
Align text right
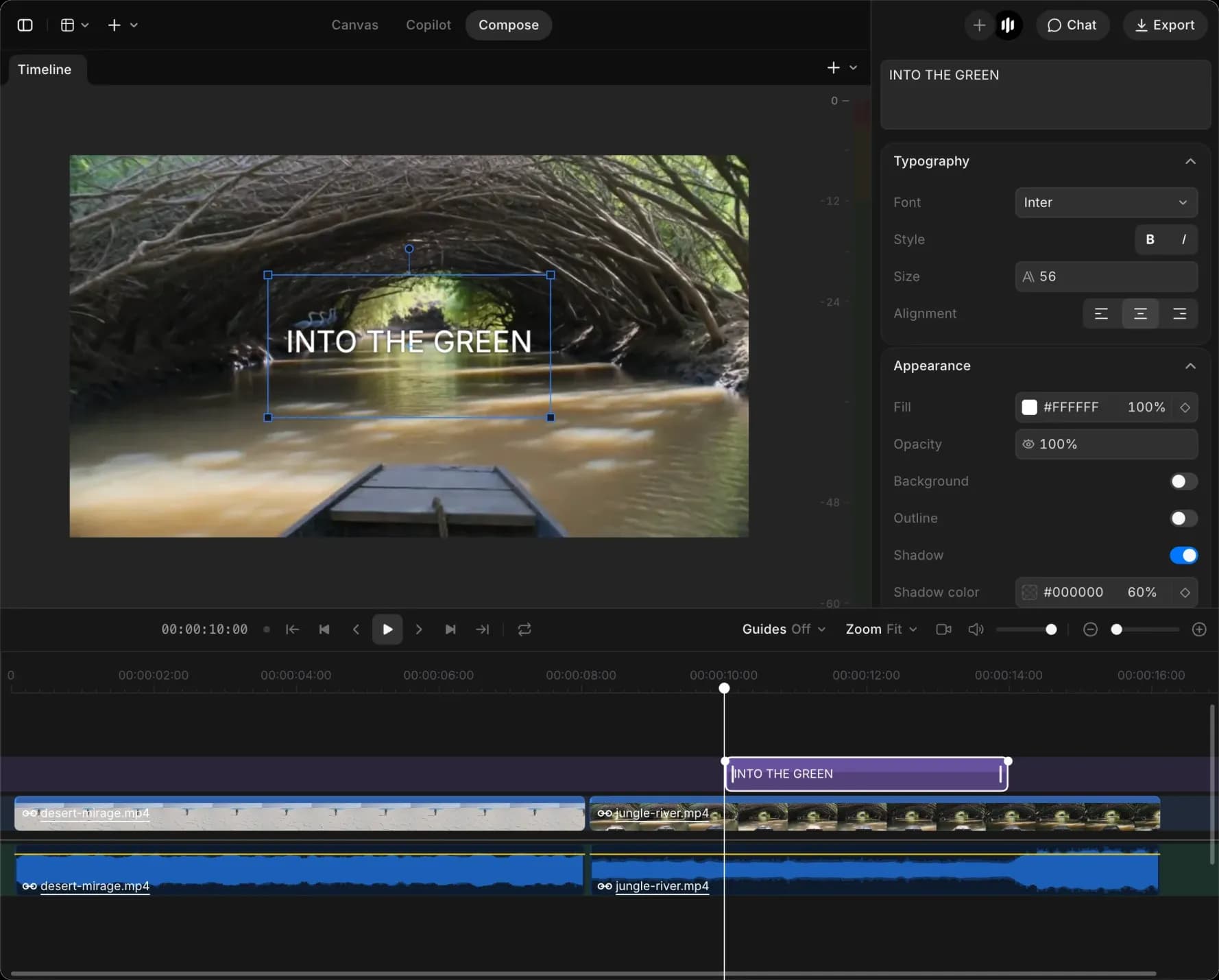(x=1179, y=313)
